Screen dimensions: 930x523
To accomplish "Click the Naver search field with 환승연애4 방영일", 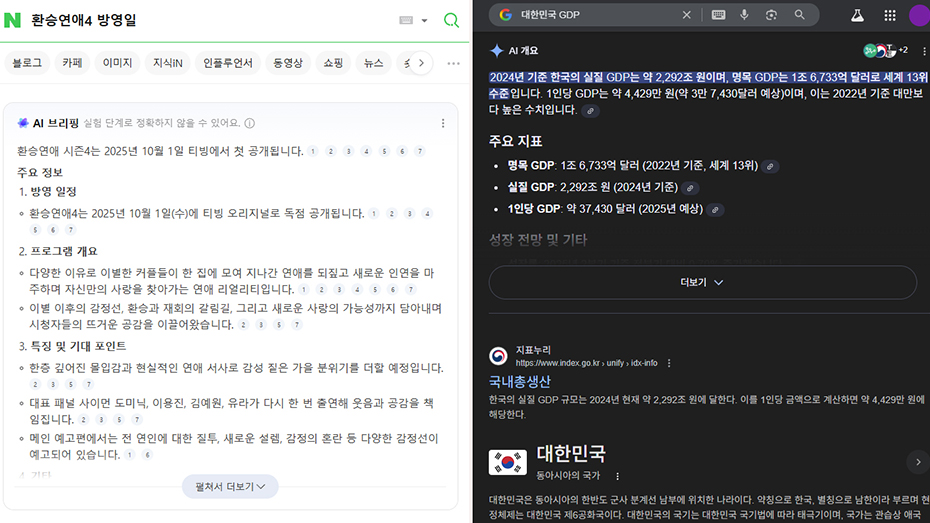I will (200, 20).
